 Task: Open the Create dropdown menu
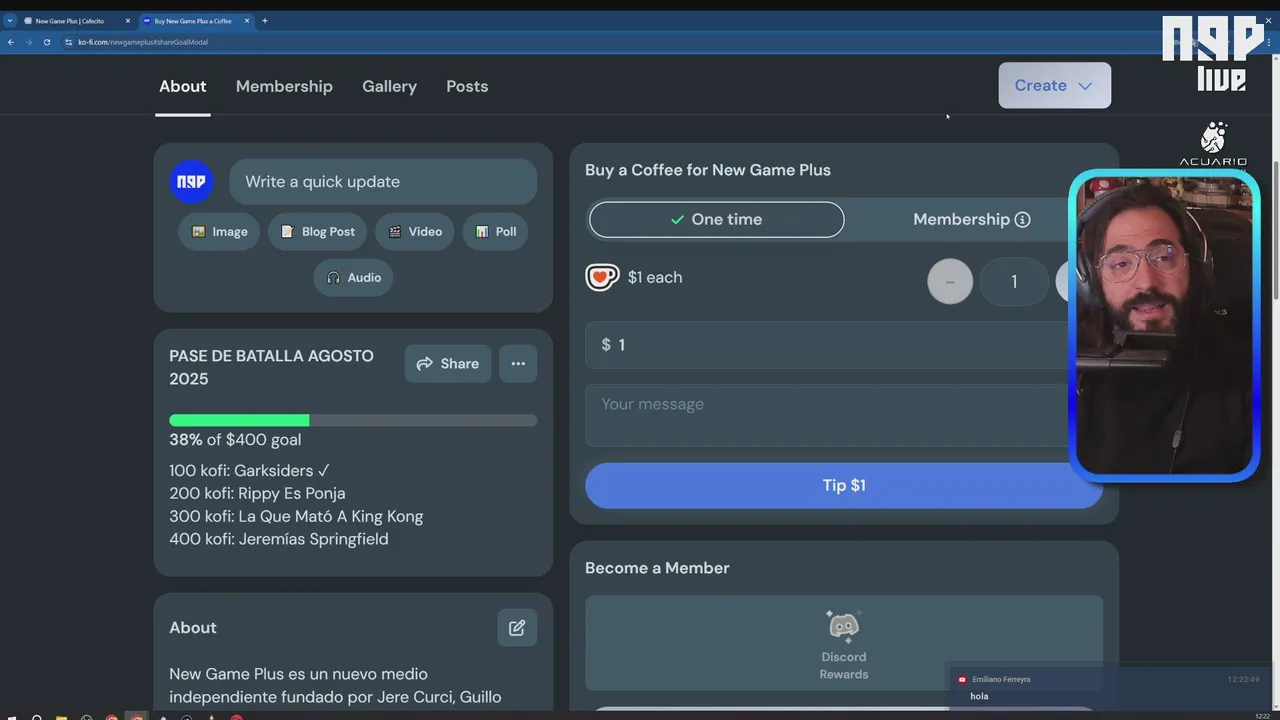point(1054,86)
